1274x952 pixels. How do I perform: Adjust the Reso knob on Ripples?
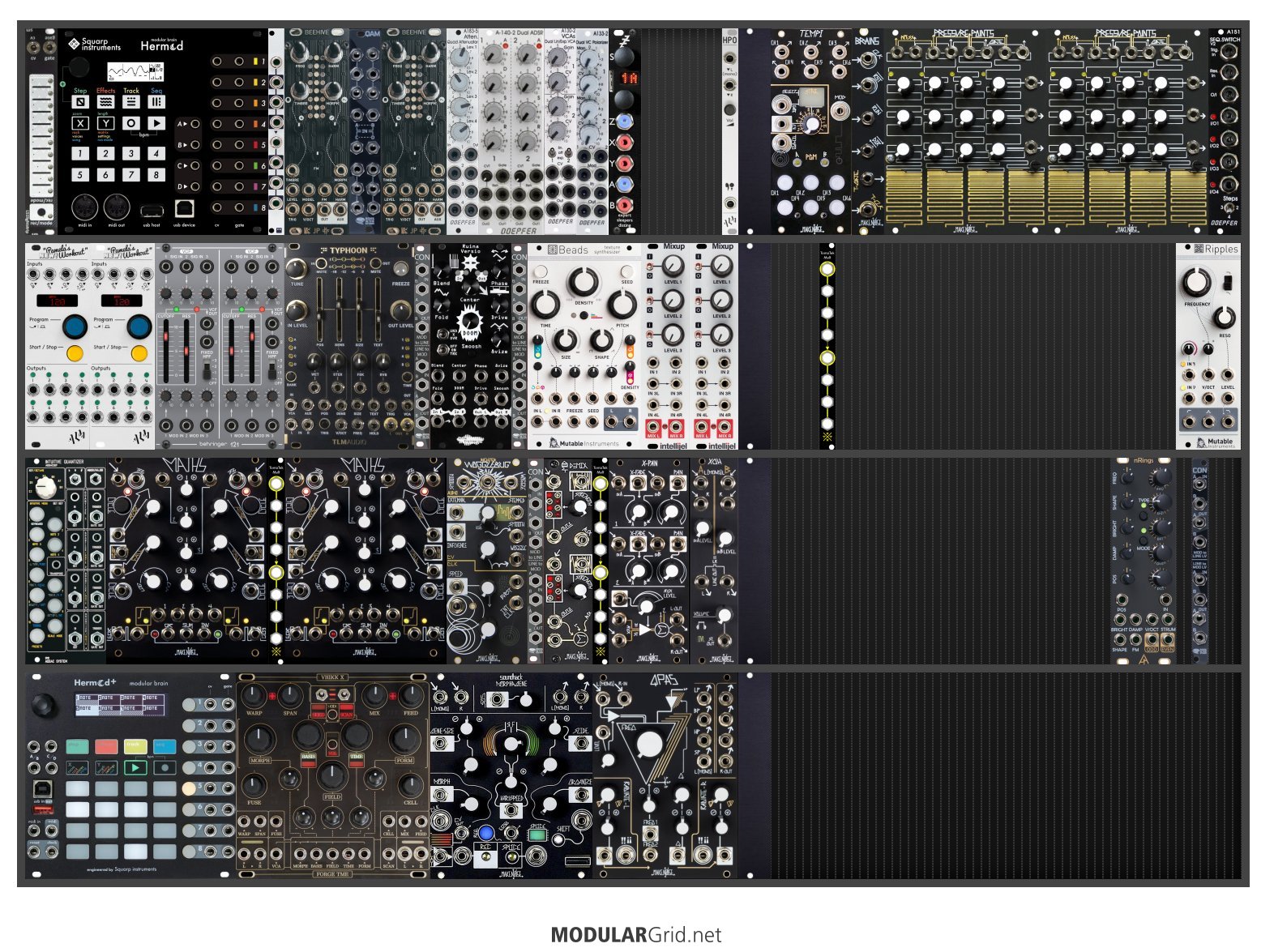[1225, 317]
